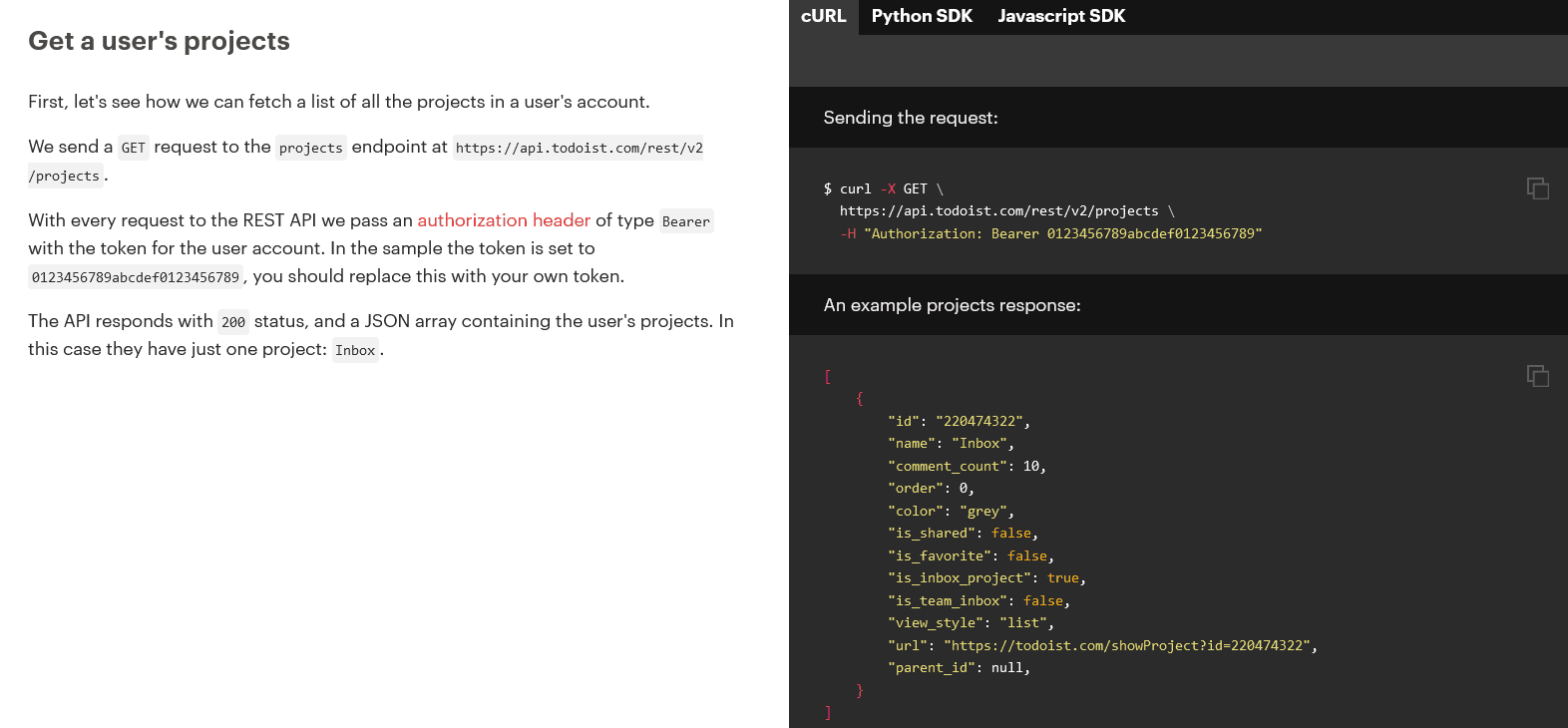Click "An example projects response:" header
1568x728 pixels.
point(952,305)
